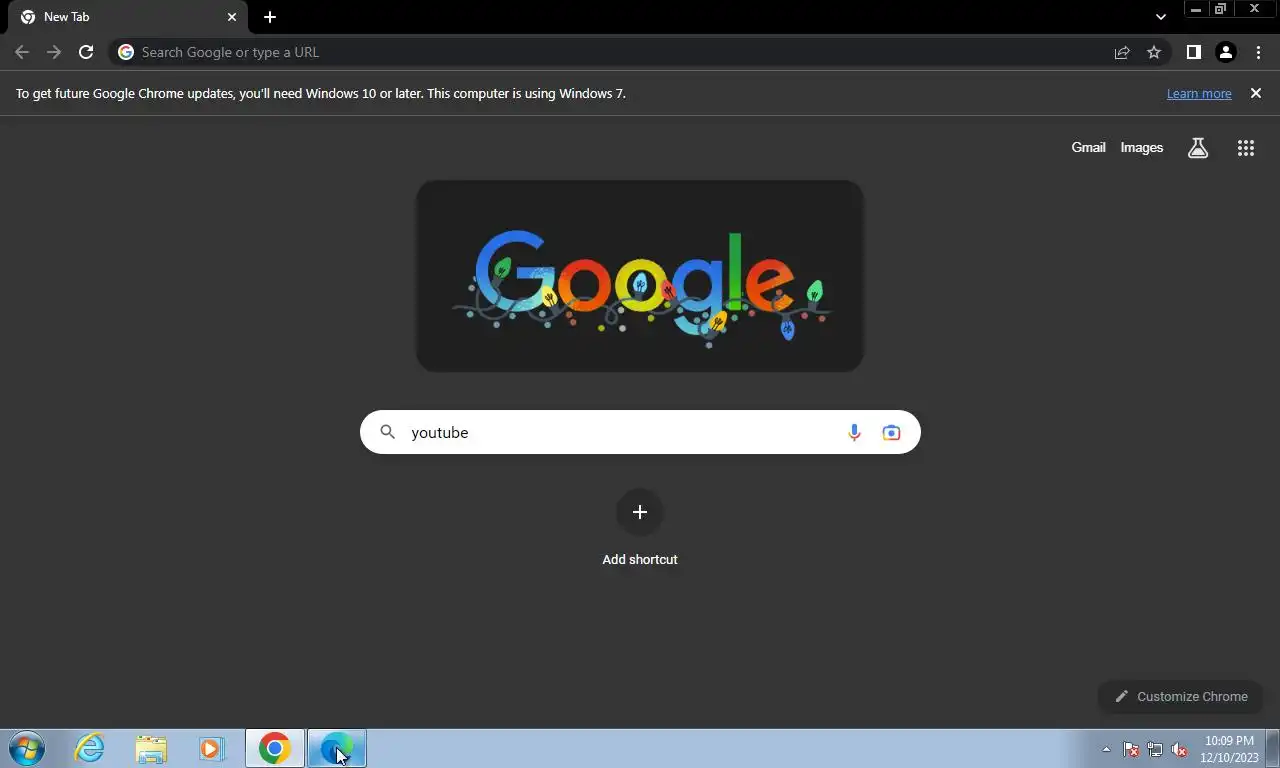Image resolution: width=1280 pixels, height=768 pixels.
Task: Add a shortcut with the plus circle
Action: [640, 512]
